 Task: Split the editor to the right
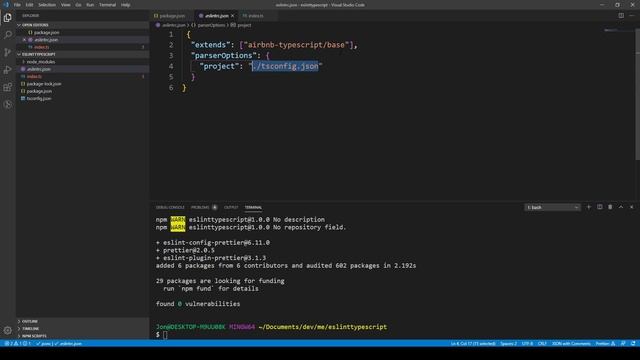coord(621,16)
